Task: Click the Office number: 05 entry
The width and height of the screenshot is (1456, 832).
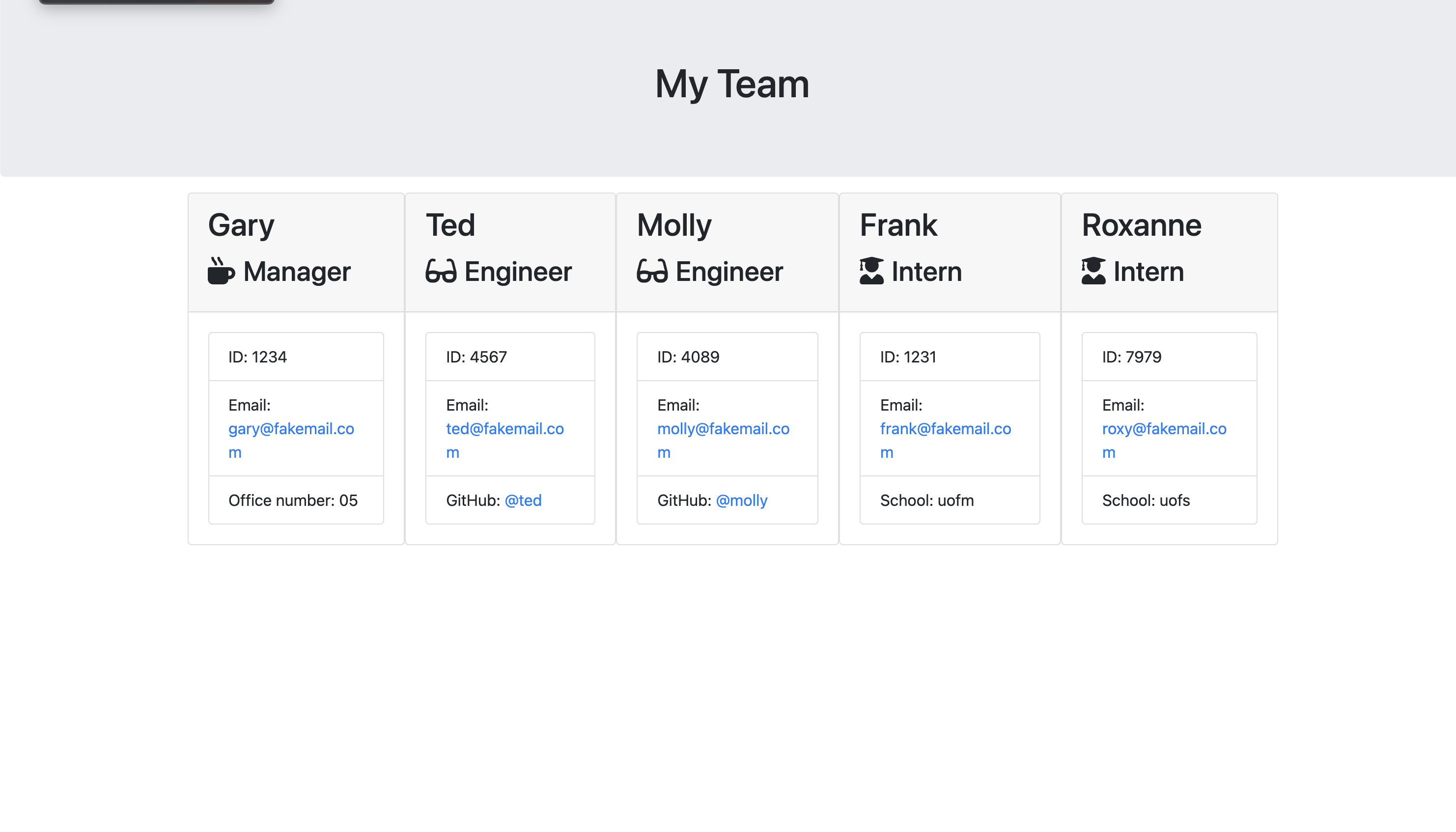Action: pos(293,500)
